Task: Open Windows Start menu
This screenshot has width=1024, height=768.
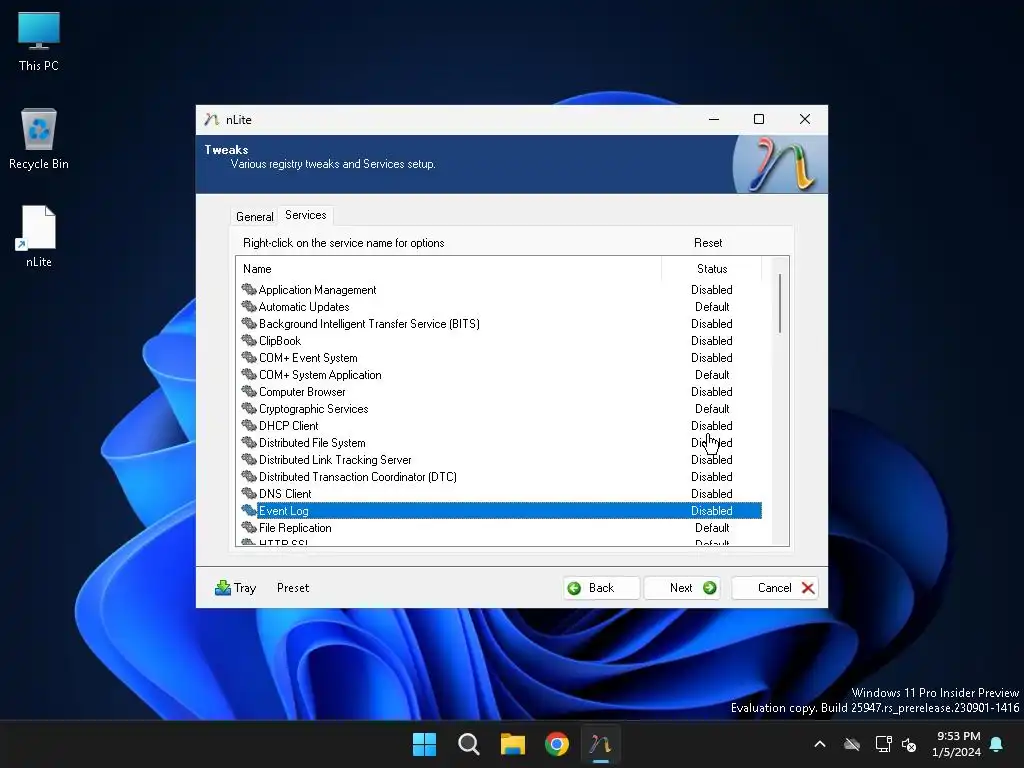Action: (x=424, y=744)
